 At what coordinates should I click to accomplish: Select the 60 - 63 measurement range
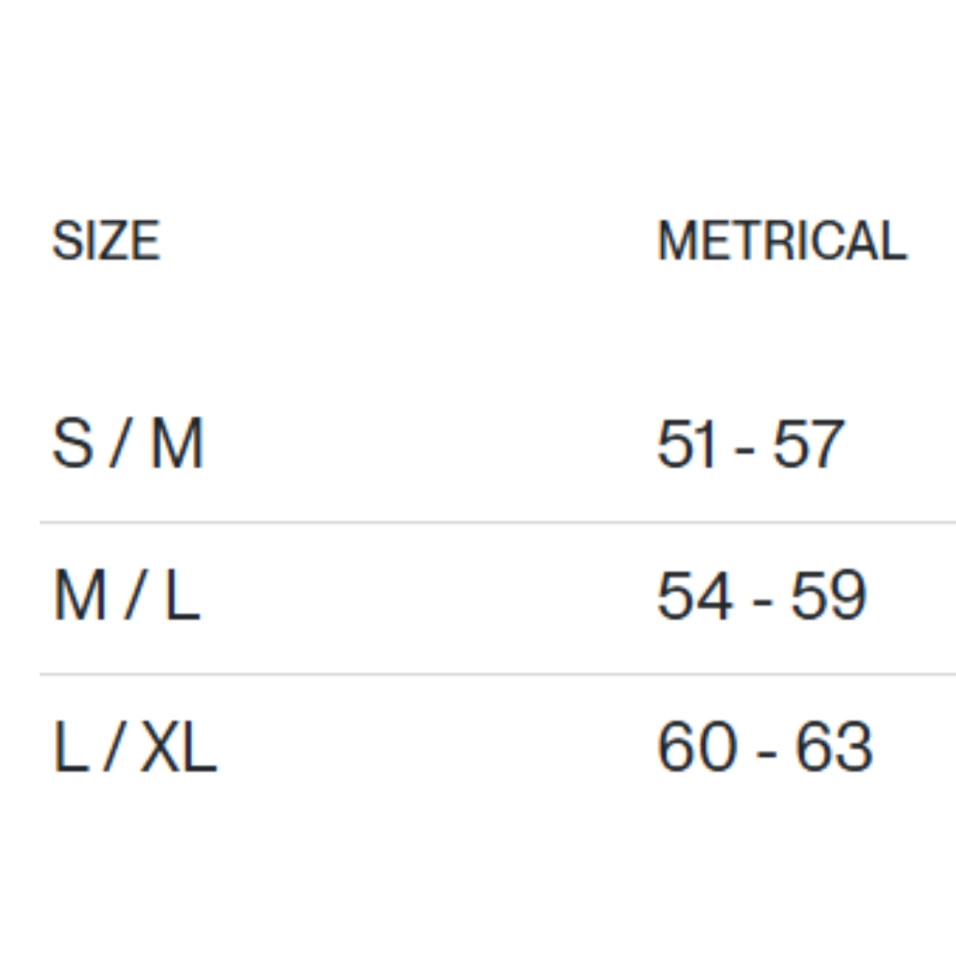764,749
